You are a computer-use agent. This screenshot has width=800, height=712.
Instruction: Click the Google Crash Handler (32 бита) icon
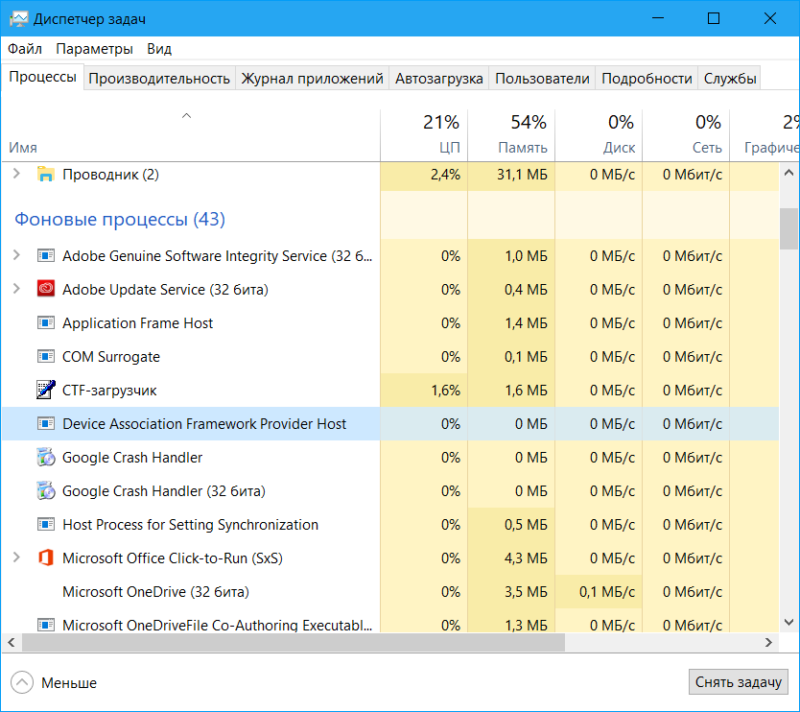tap(45, 491)
